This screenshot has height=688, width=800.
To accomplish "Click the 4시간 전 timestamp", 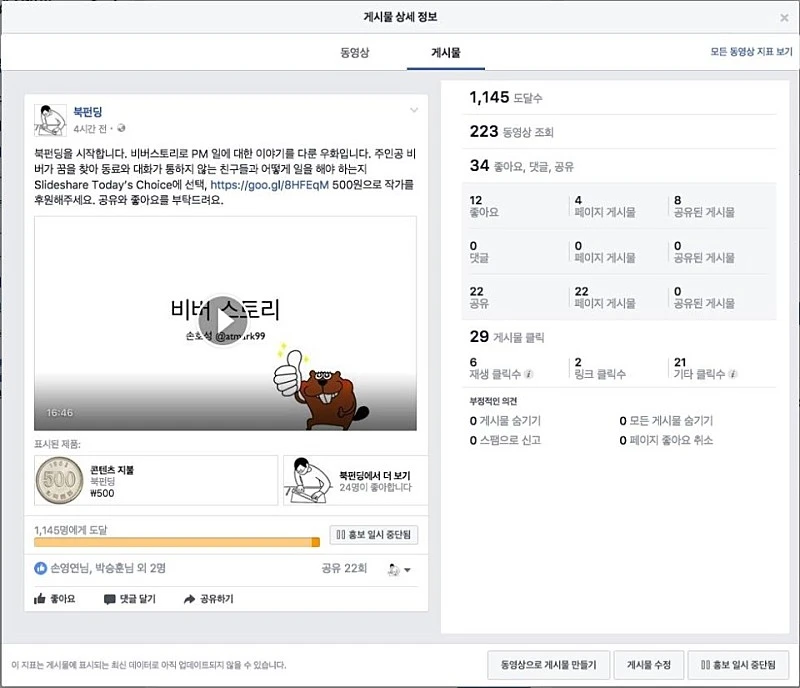I will [90, 129].
